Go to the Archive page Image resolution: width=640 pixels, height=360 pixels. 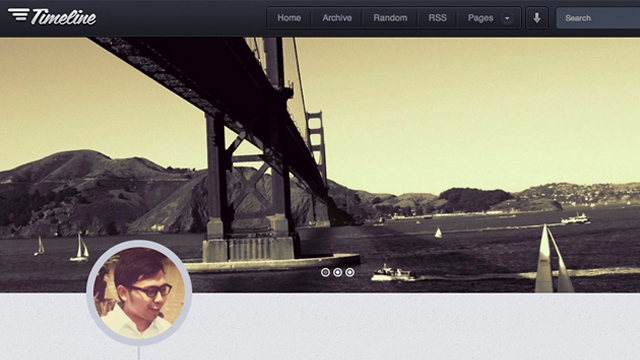click(x=337, y=18)
